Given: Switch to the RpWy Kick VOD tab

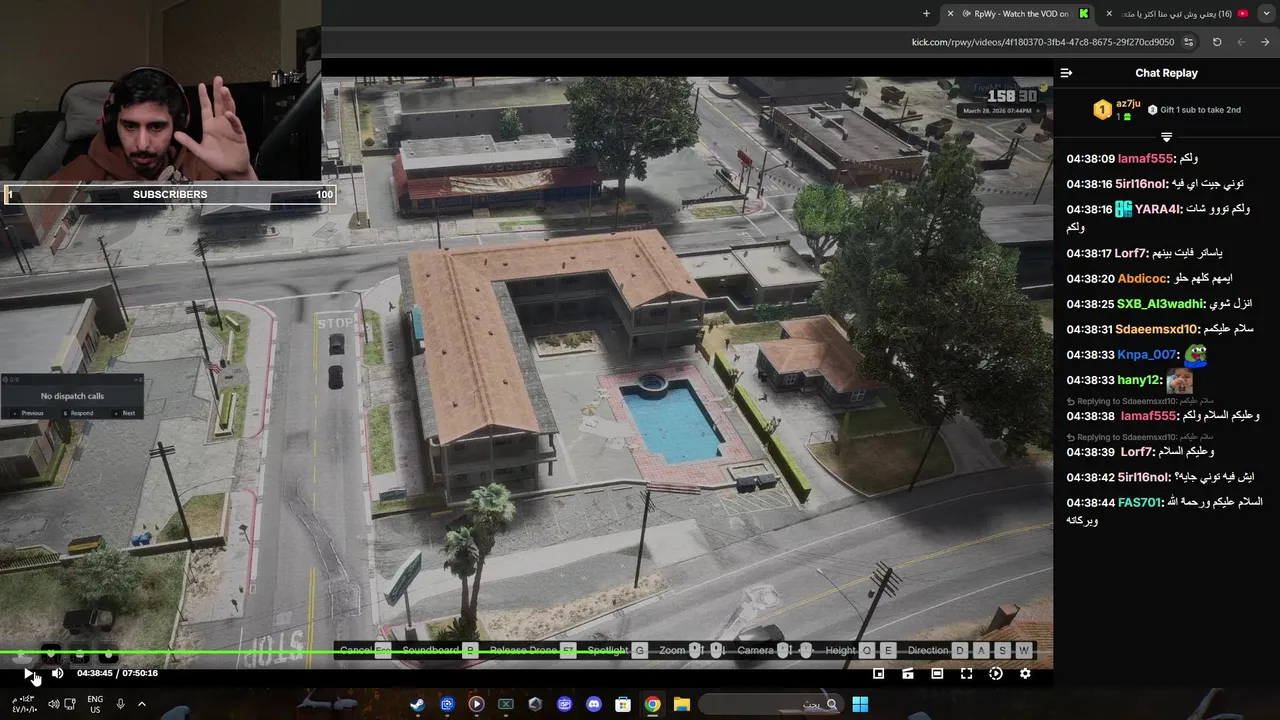Looking at the screenshot, I should pyautogui.click(x=1020, y=14).
